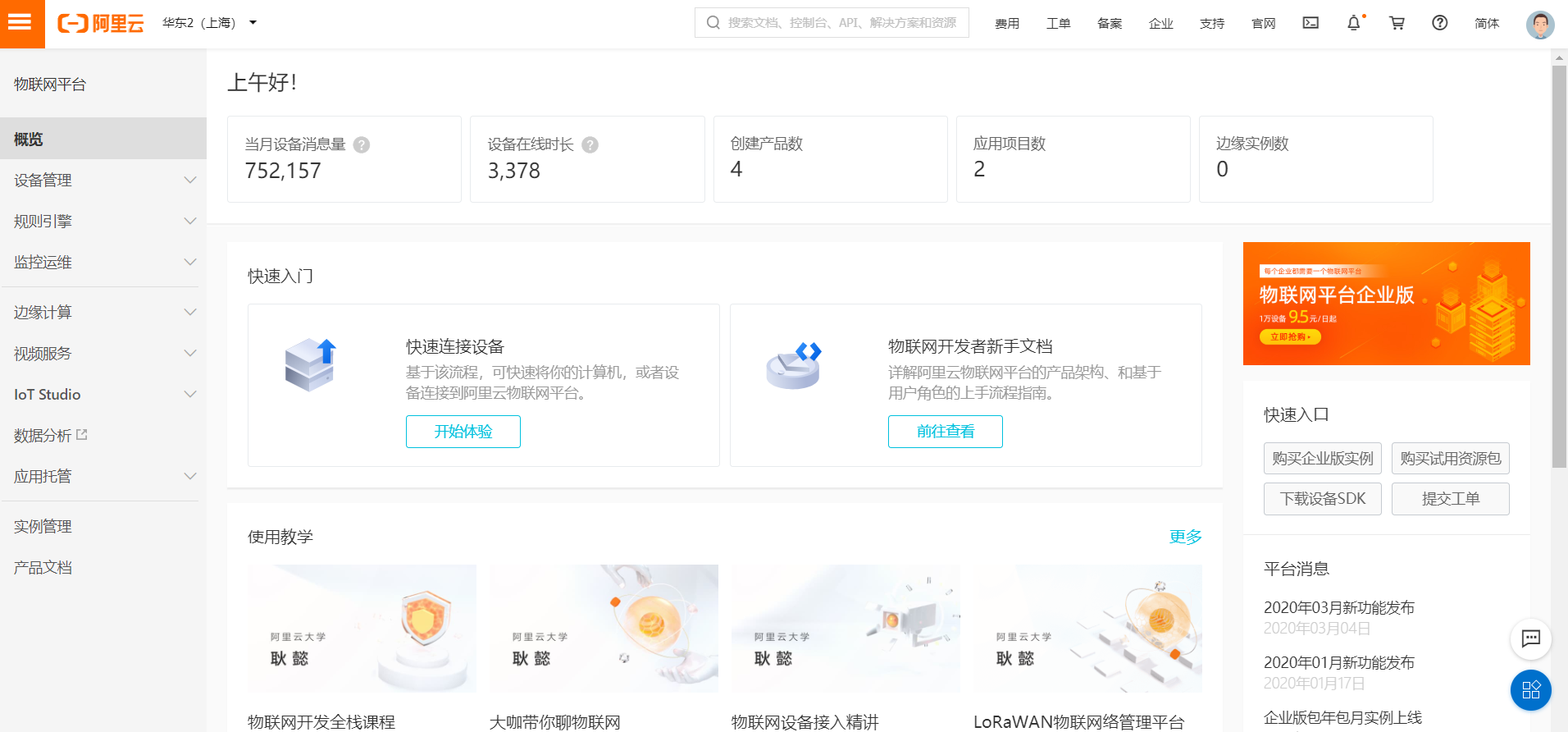
Task: Click the 开始体验 button
Action: [463, 432]
